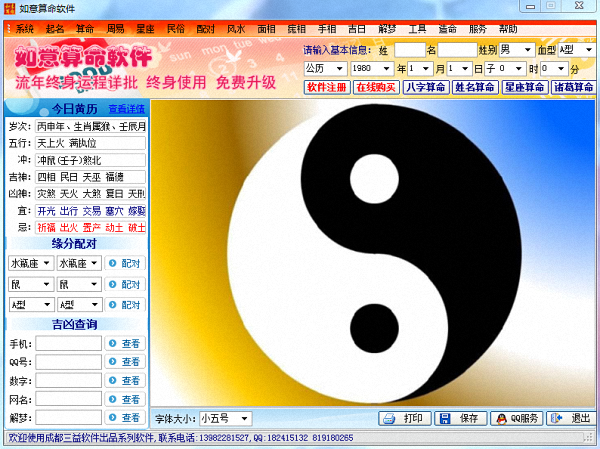Click the 保存 save button
The image size is (600, 449).
[460, 418]
